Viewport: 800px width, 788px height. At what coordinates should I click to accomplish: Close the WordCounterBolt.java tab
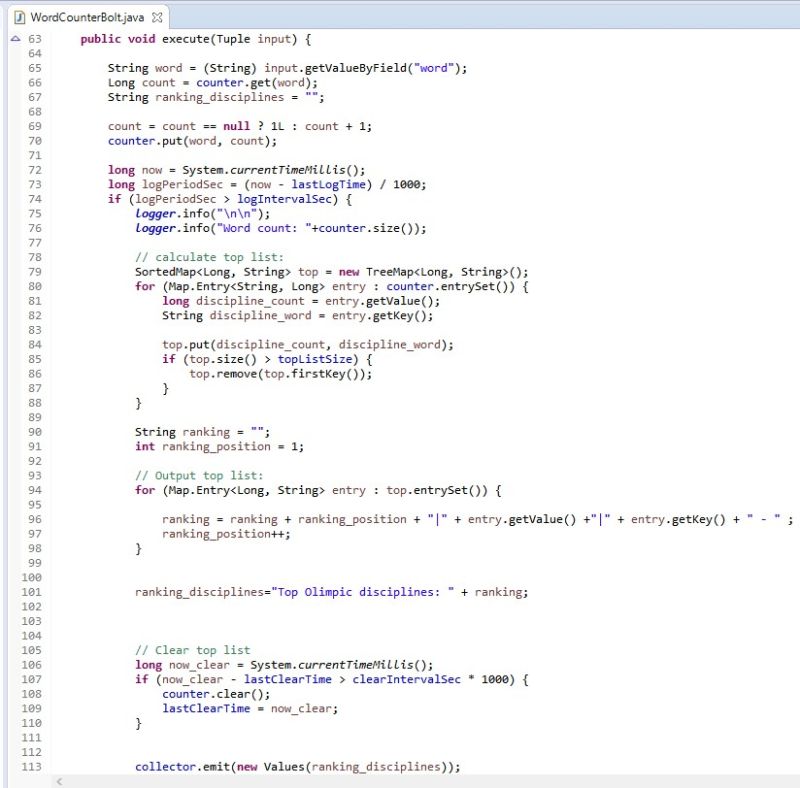[x=157, y=17]
